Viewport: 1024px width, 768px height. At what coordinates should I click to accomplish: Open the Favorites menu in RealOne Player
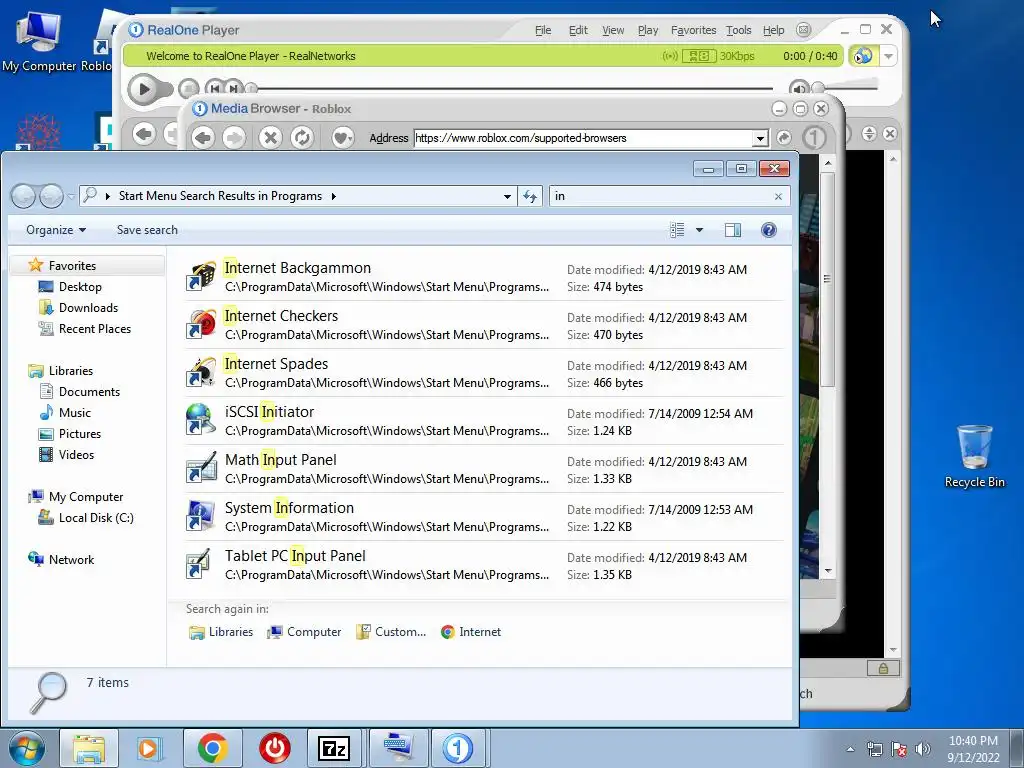(x=693, y=30)
